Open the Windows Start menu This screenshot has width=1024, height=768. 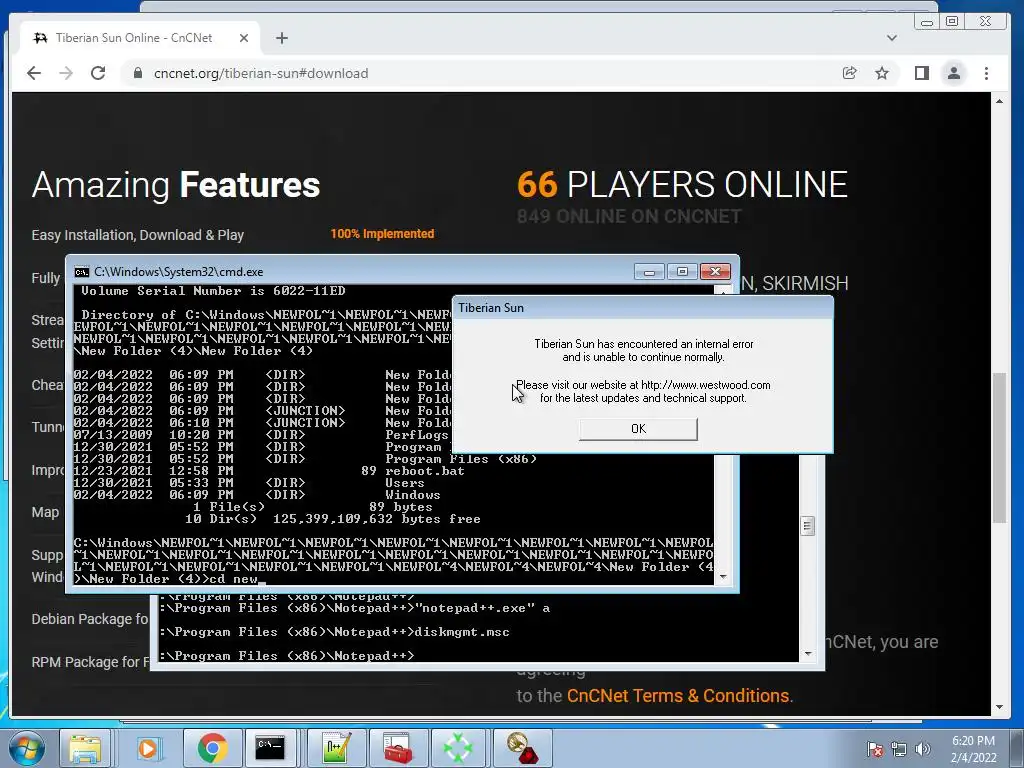click(x=26, y=748)
